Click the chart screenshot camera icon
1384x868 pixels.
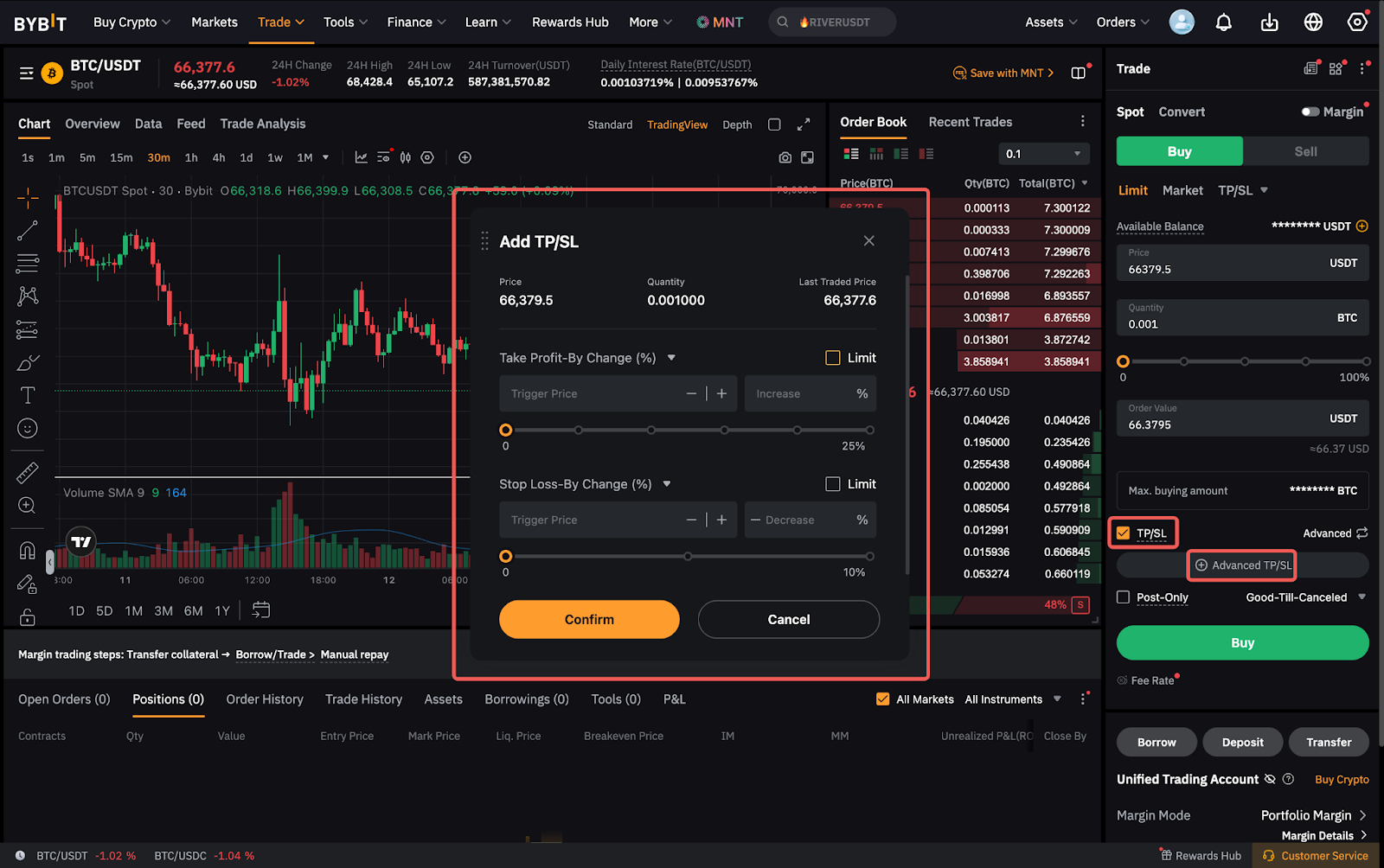(785, 157)
